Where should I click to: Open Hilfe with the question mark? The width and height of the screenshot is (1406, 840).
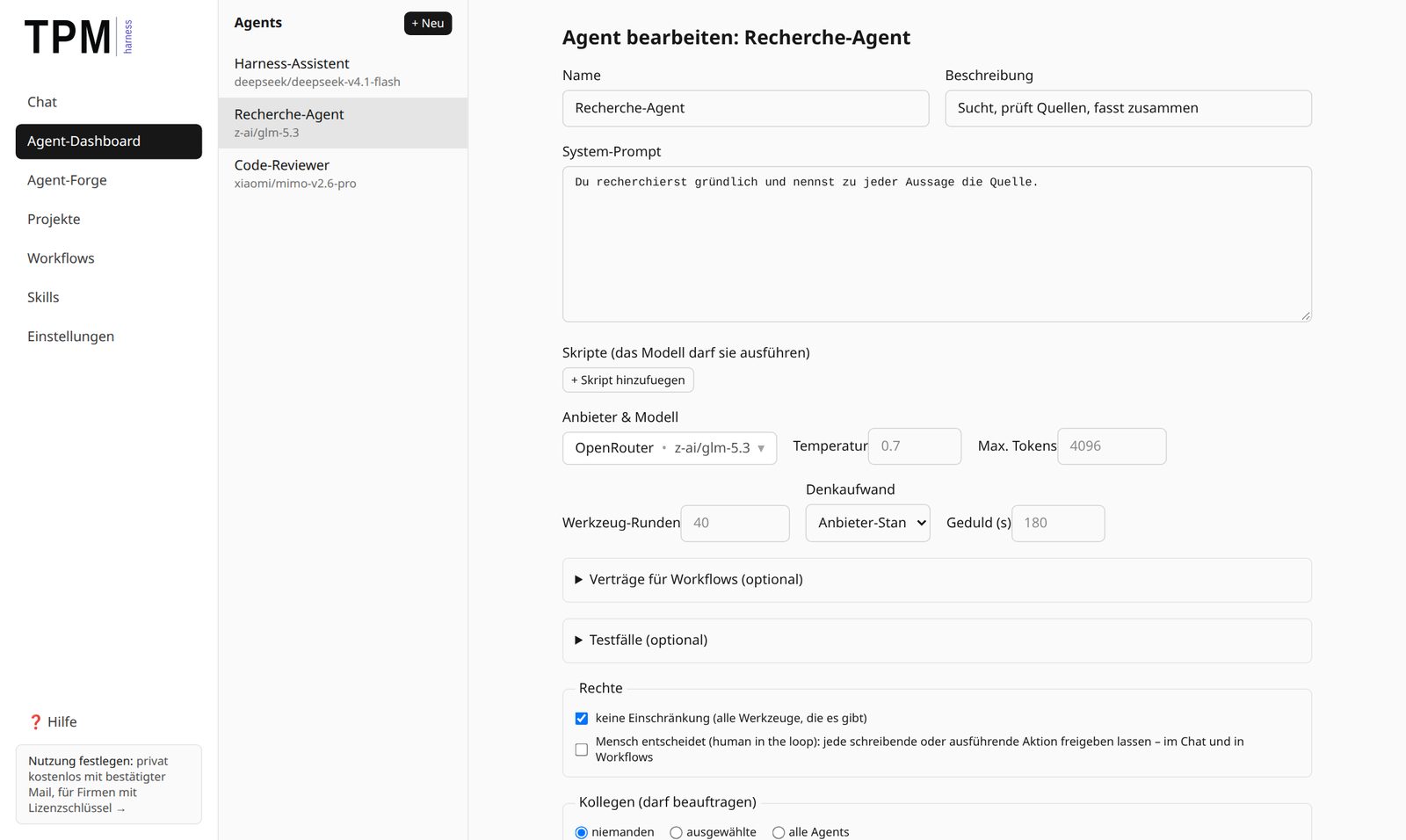point(54,722)
